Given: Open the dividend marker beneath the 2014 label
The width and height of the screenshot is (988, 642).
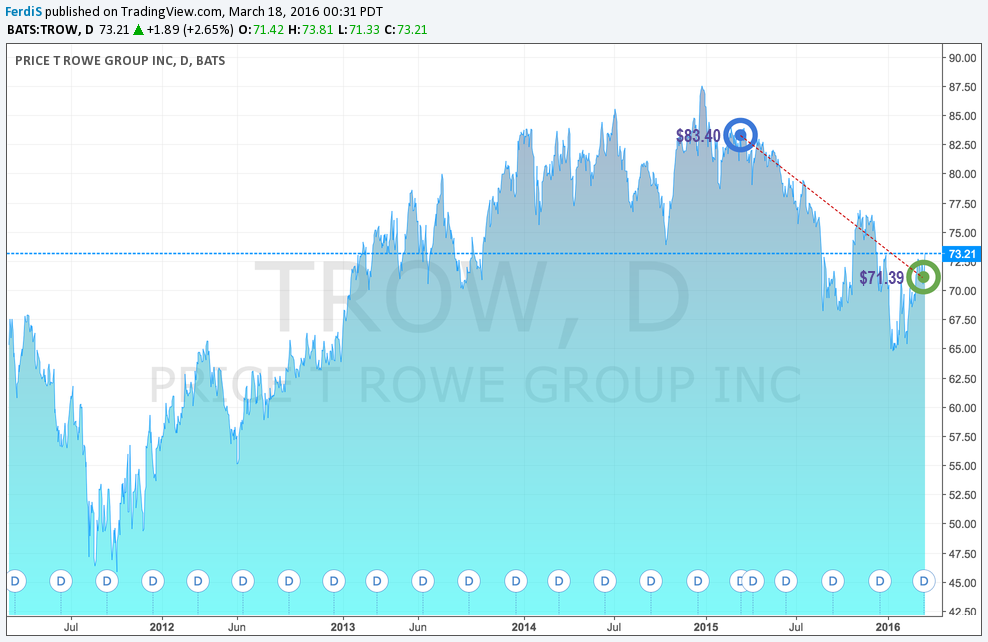Looking at the screenshot, I should (515, 580).
